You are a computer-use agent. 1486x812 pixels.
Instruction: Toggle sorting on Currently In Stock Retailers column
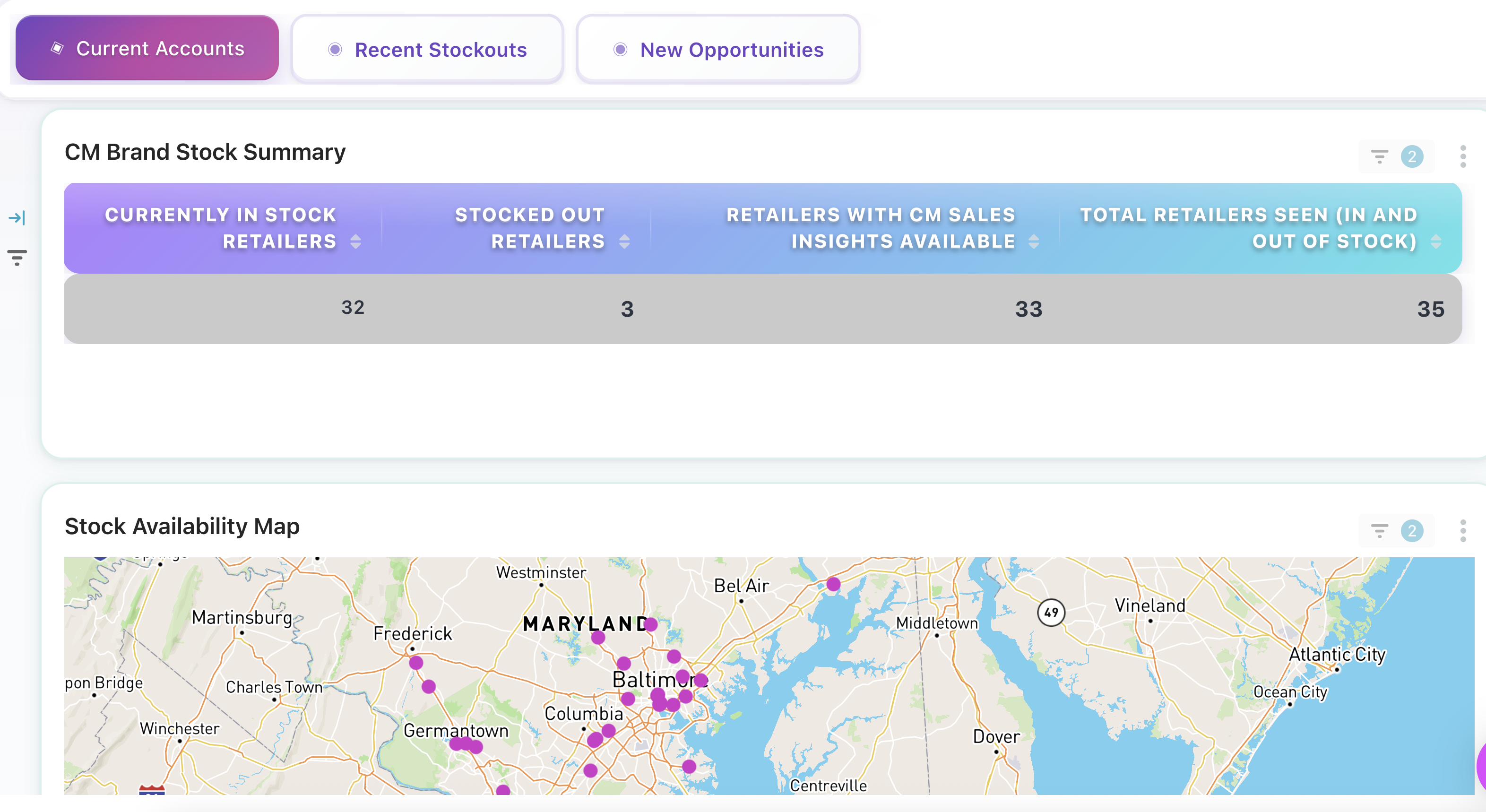(356, 242)
